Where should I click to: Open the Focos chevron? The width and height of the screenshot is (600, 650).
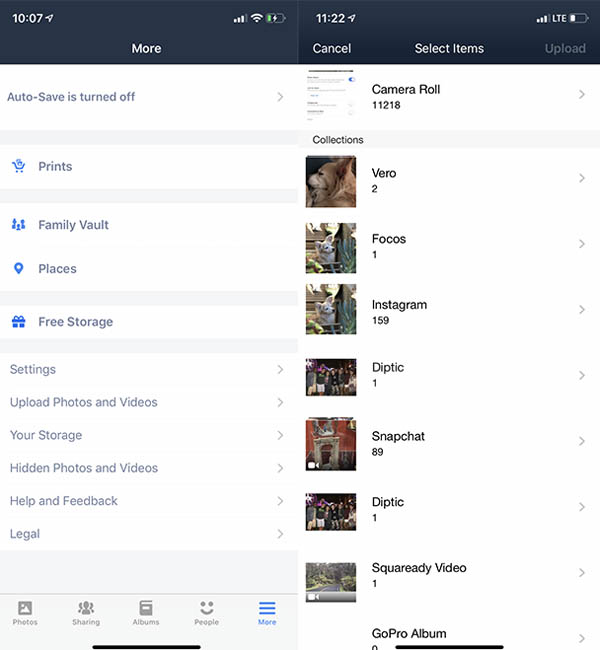click(582, 244)
